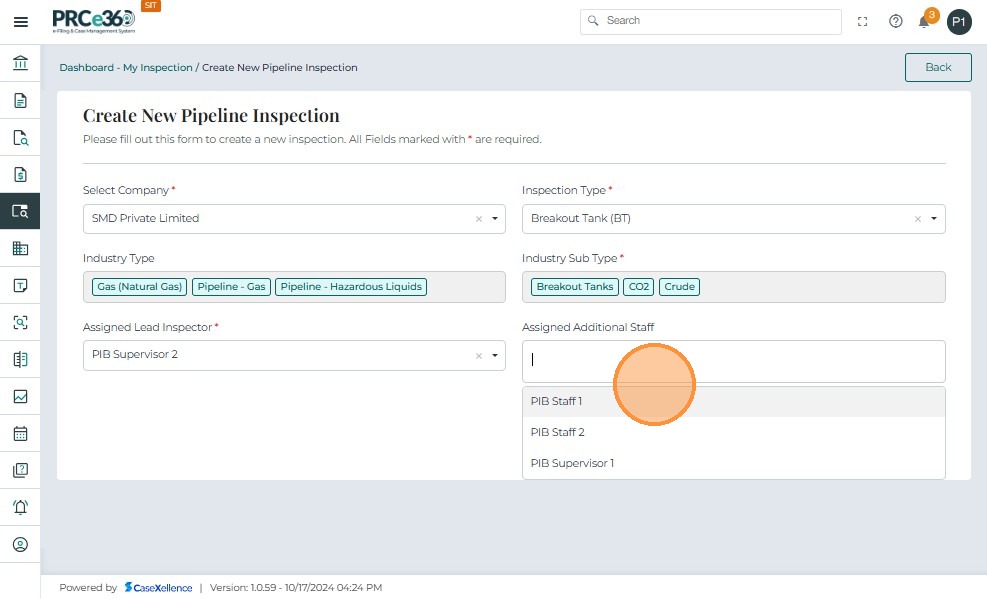Image resolution: width=987 pixels, height=599 pixels.
Task: Open the alarm bell sidebar icon
Action: 20,508
